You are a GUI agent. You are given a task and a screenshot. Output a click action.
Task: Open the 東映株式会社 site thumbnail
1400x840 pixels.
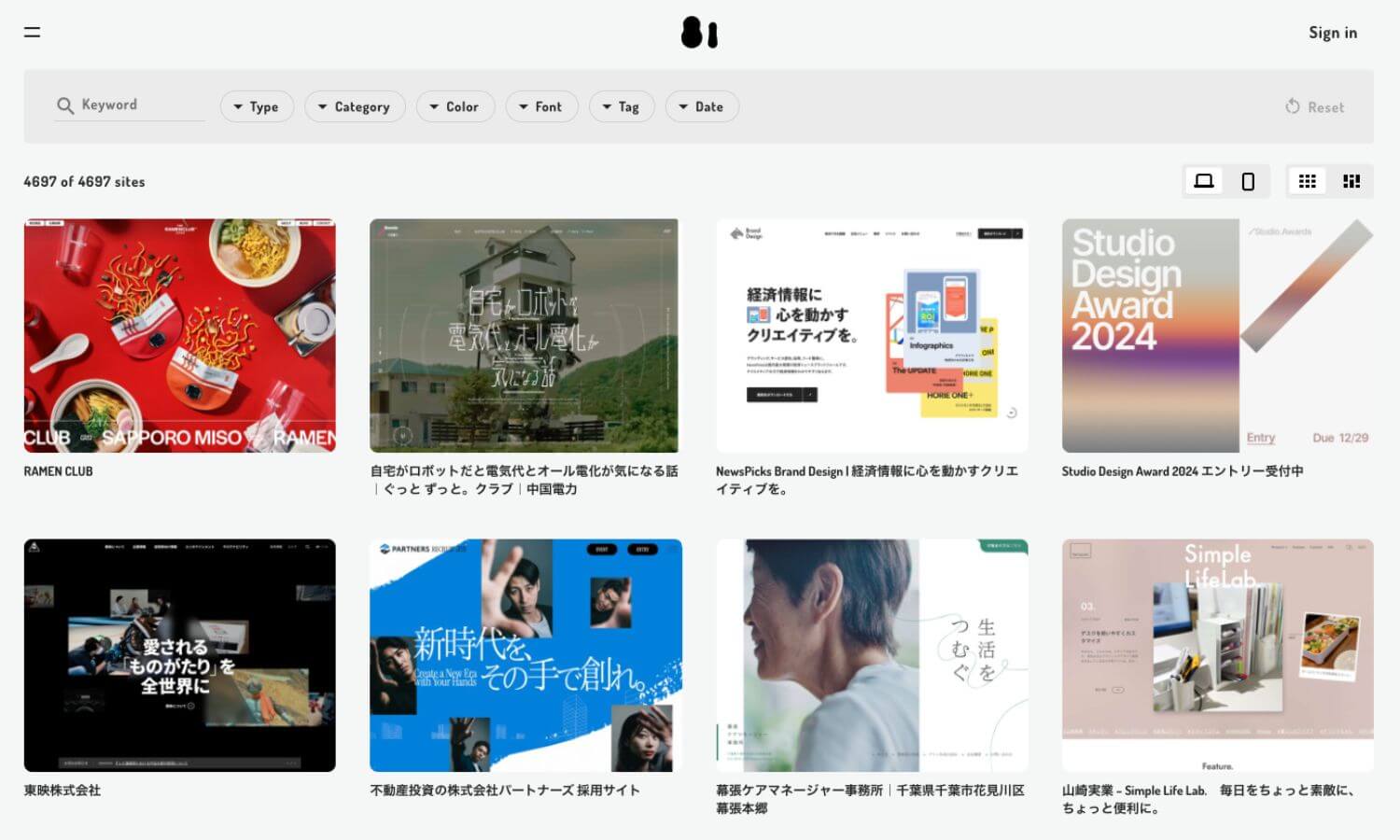point(179,655)
